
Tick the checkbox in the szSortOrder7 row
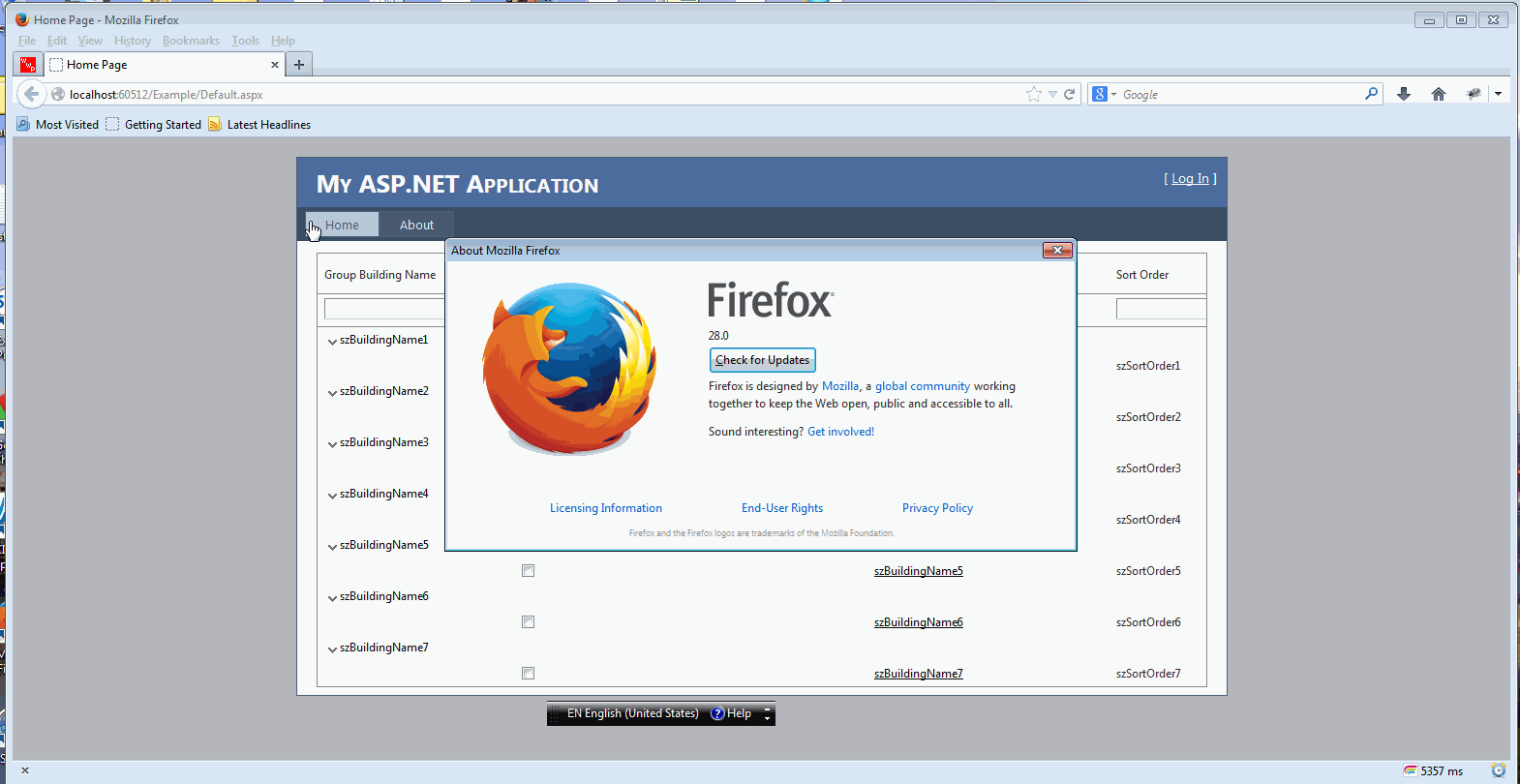[x=528, y=674]
